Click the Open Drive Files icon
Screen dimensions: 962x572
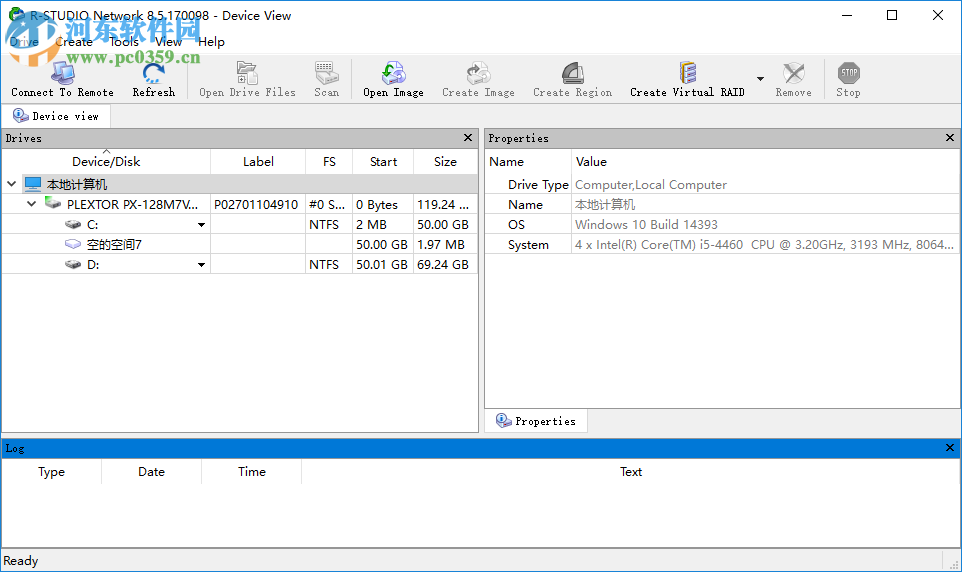[x=247, y=74]
